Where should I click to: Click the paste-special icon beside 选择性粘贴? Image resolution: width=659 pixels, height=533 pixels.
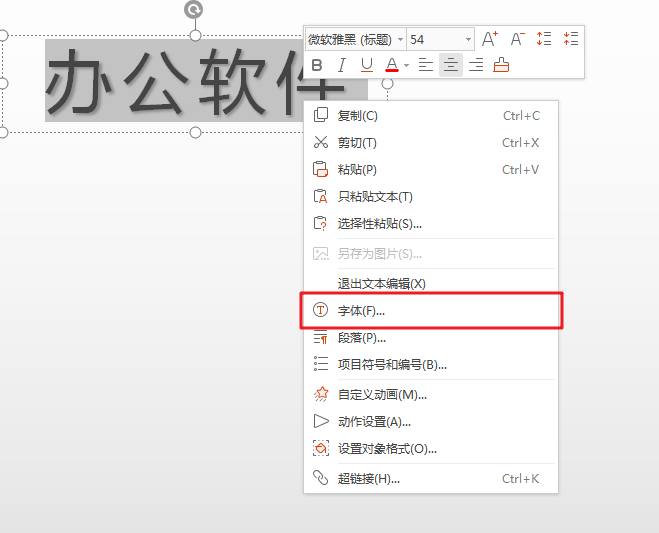tap(320, 223)
